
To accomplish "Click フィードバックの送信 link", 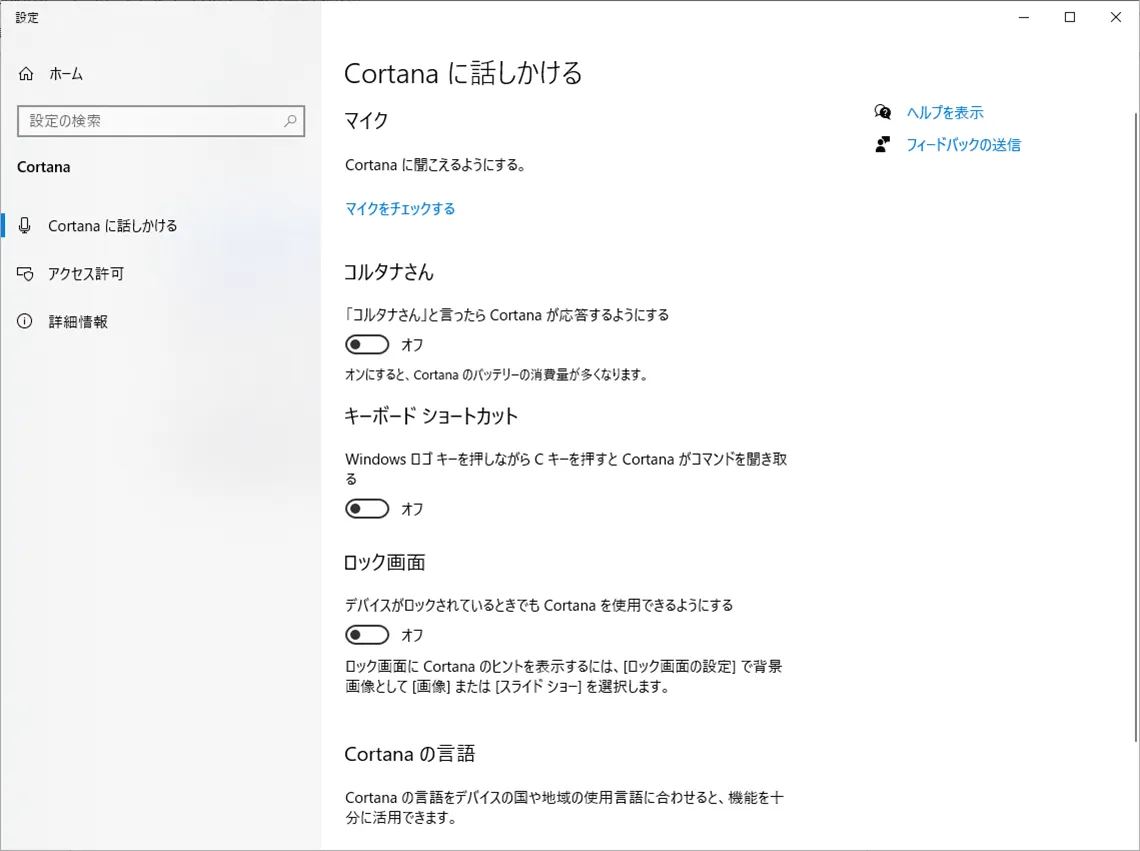I will click(x=963, y=145).
